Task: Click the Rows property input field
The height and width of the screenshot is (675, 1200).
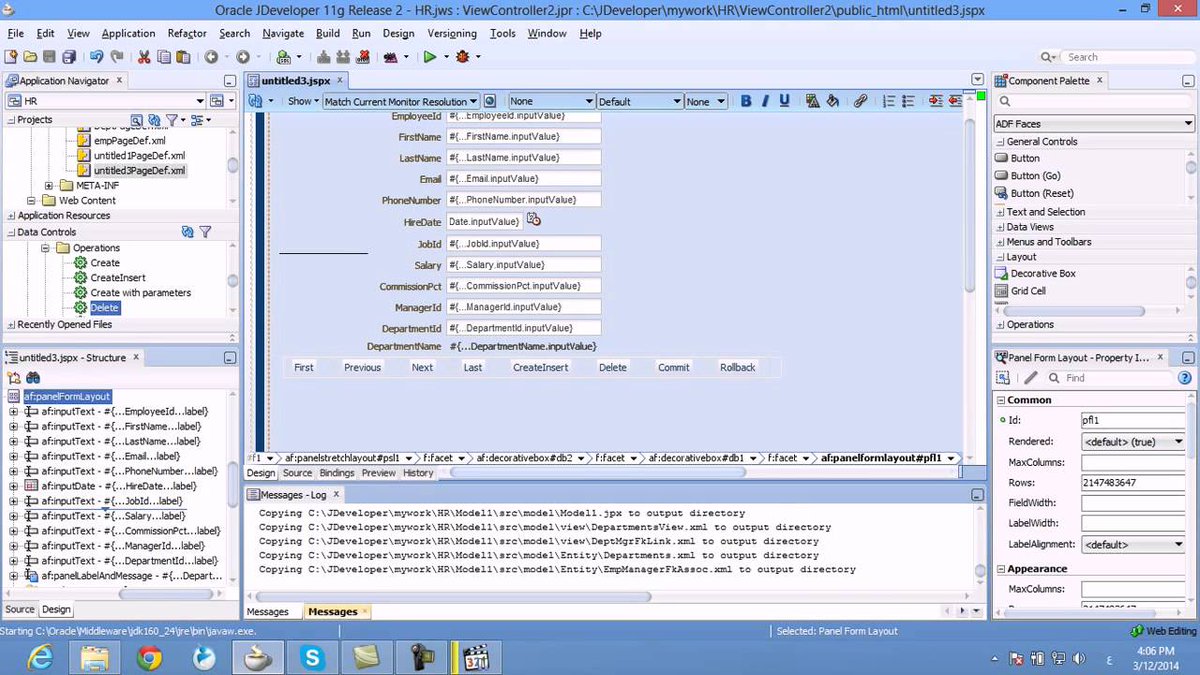Action: click(1132, 483)
